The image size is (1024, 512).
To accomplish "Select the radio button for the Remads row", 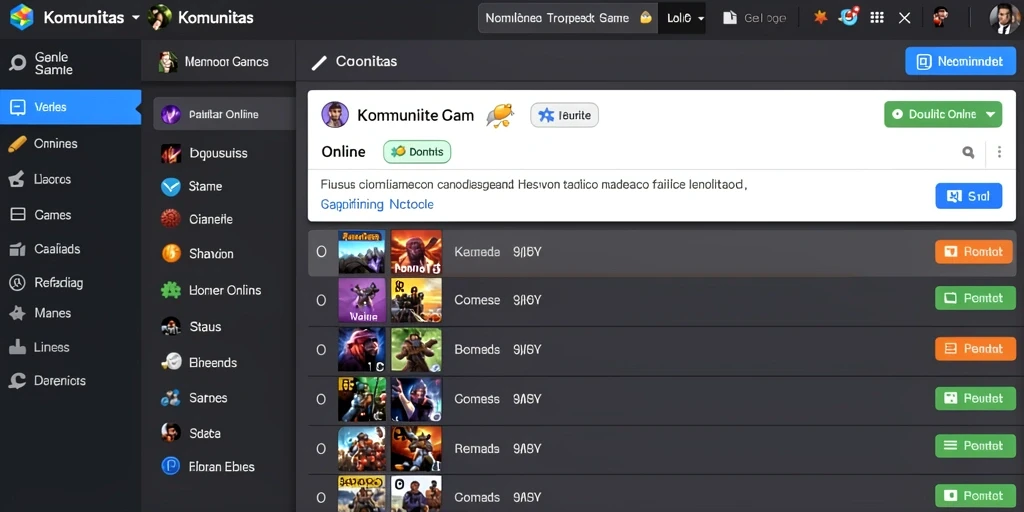I will coord(321,449).
